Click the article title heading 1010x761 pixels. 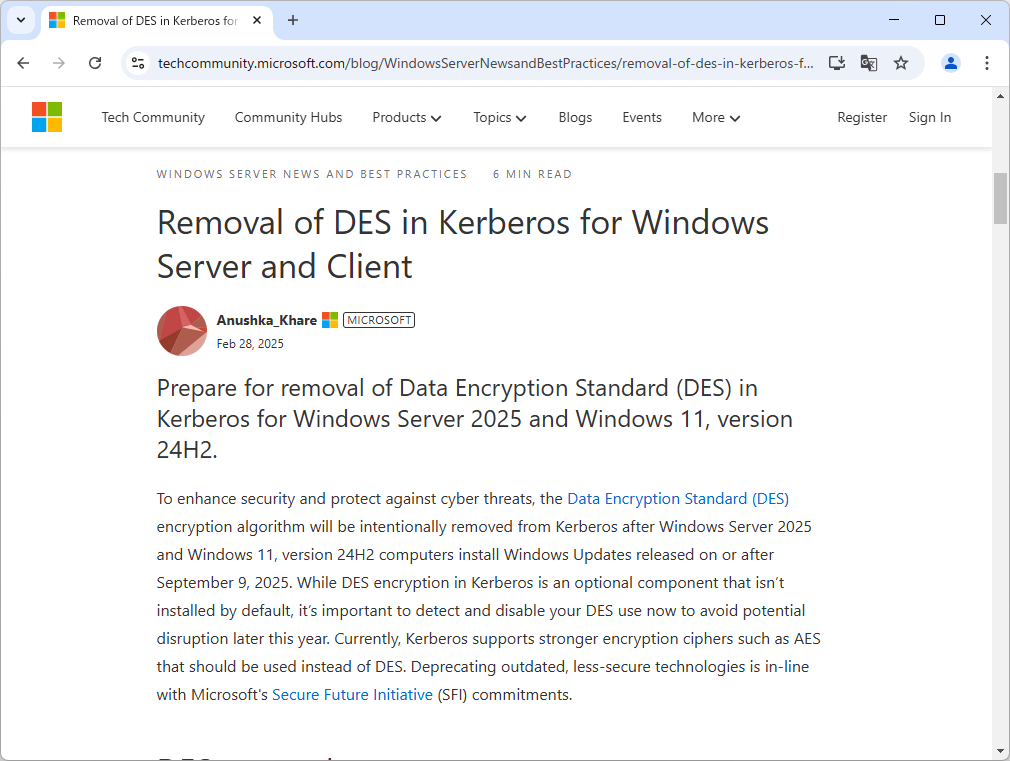pos(462,244)
